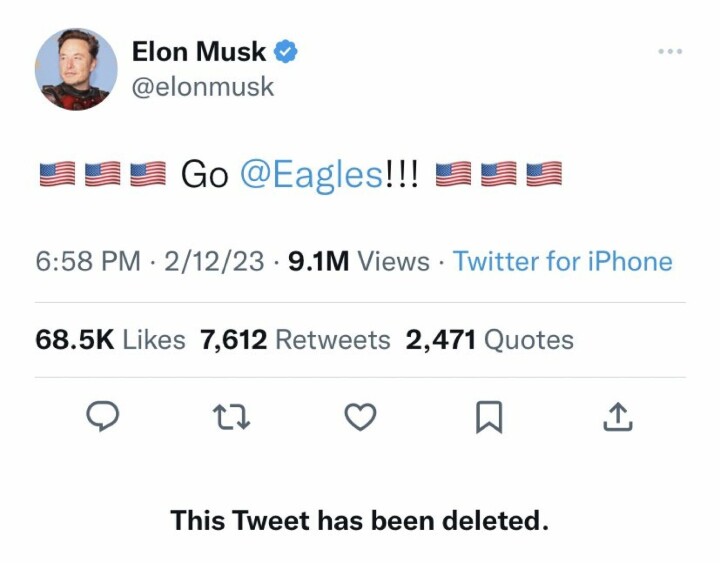The image size is (720, 563).
Task: Click the Elon Musk display name
Action: coord(199,52)
